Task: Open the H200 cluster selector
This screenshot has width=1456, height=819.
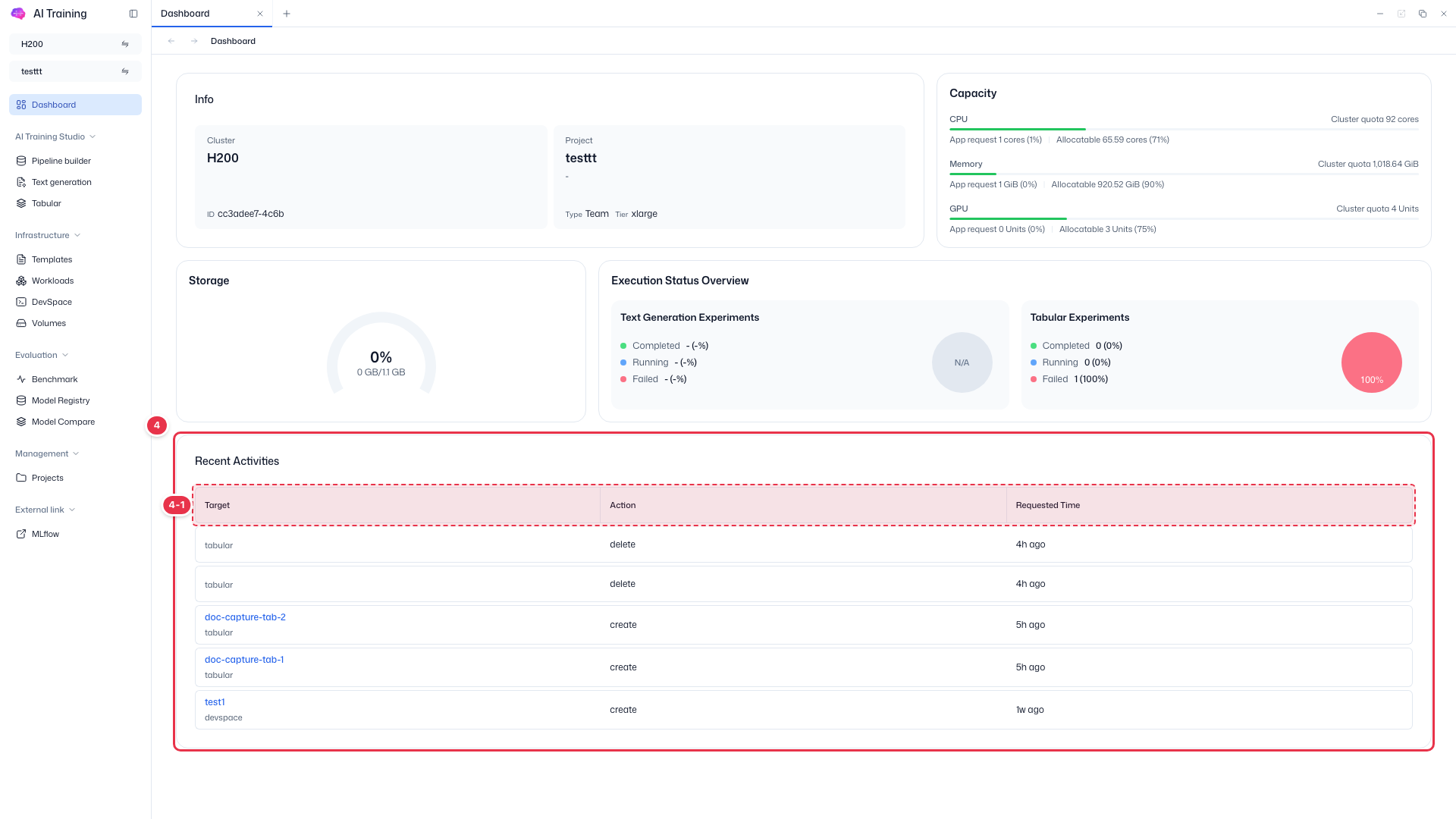Action: (x=75, y=44)
